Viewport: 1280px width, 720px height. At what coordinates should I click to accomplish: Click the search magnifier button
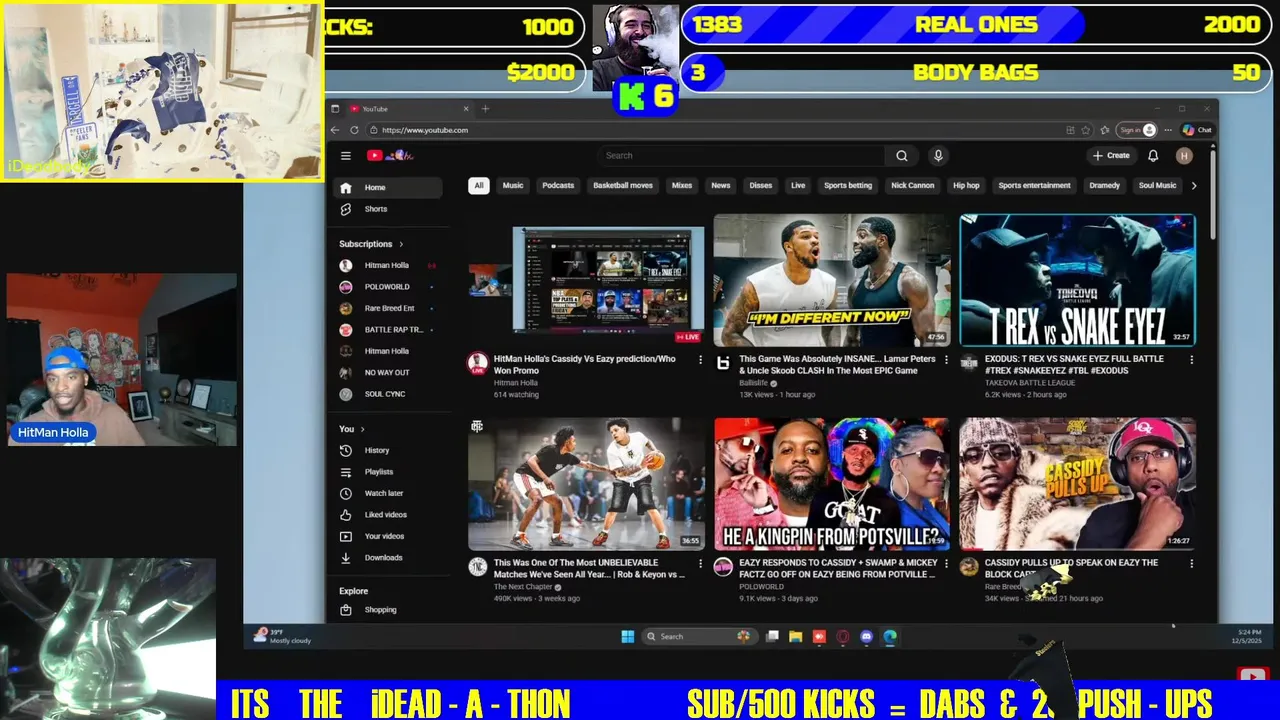coord(901,155)
